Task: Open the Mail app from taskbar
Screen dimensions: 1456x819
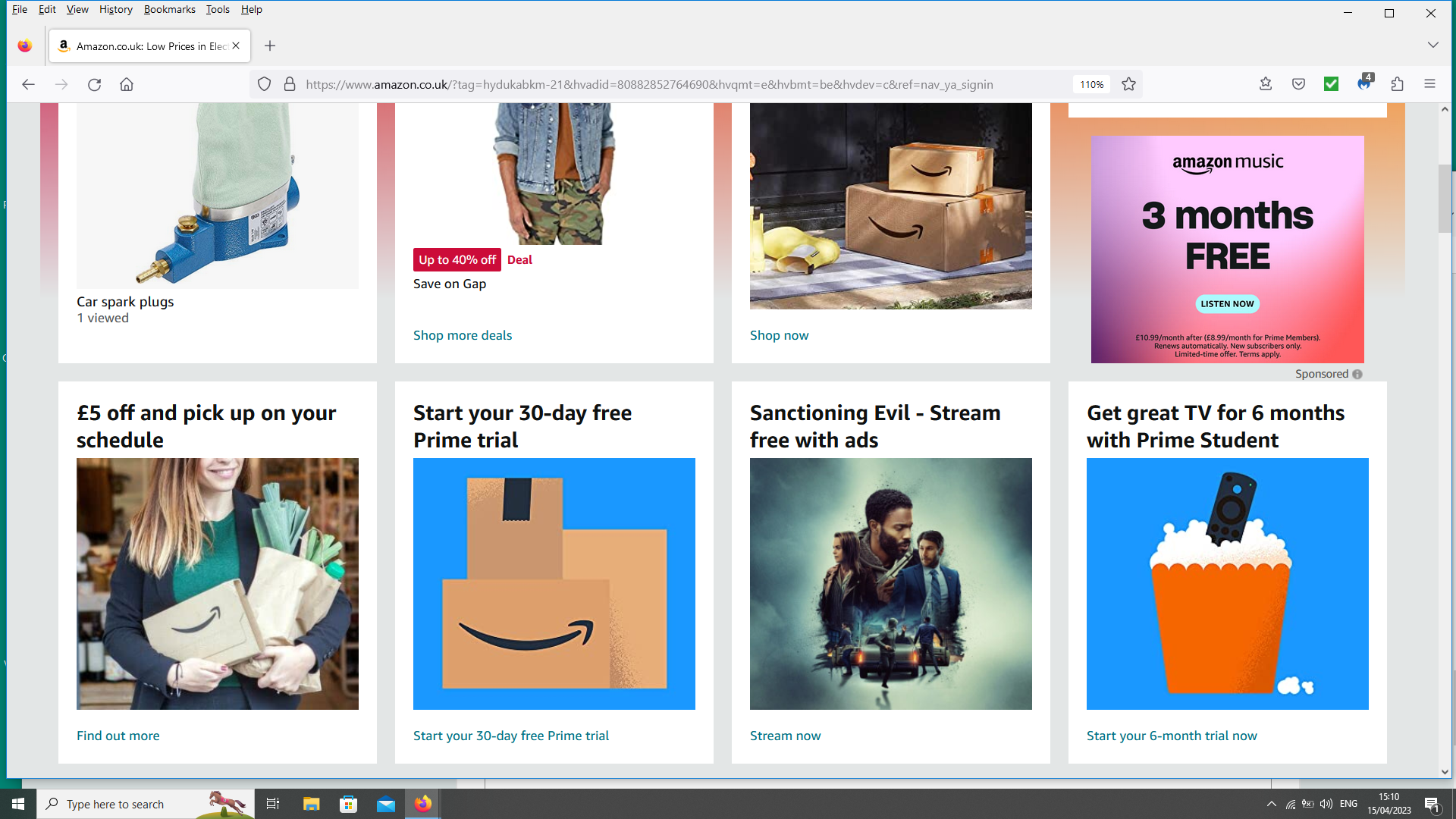Action: [386, 804]
